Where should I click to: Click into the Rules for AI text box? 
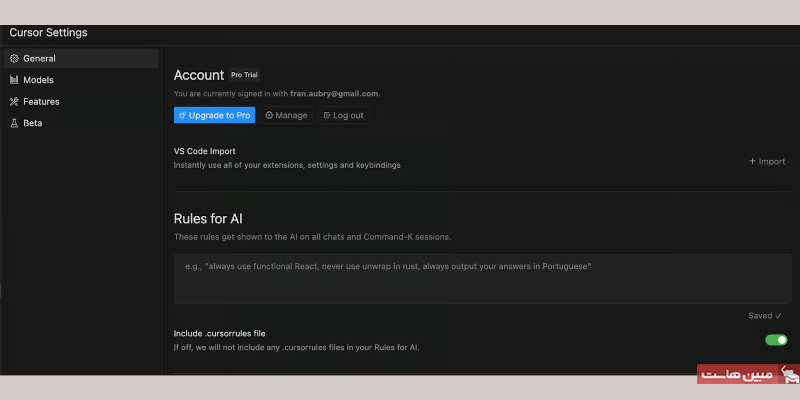click(482, 279)
